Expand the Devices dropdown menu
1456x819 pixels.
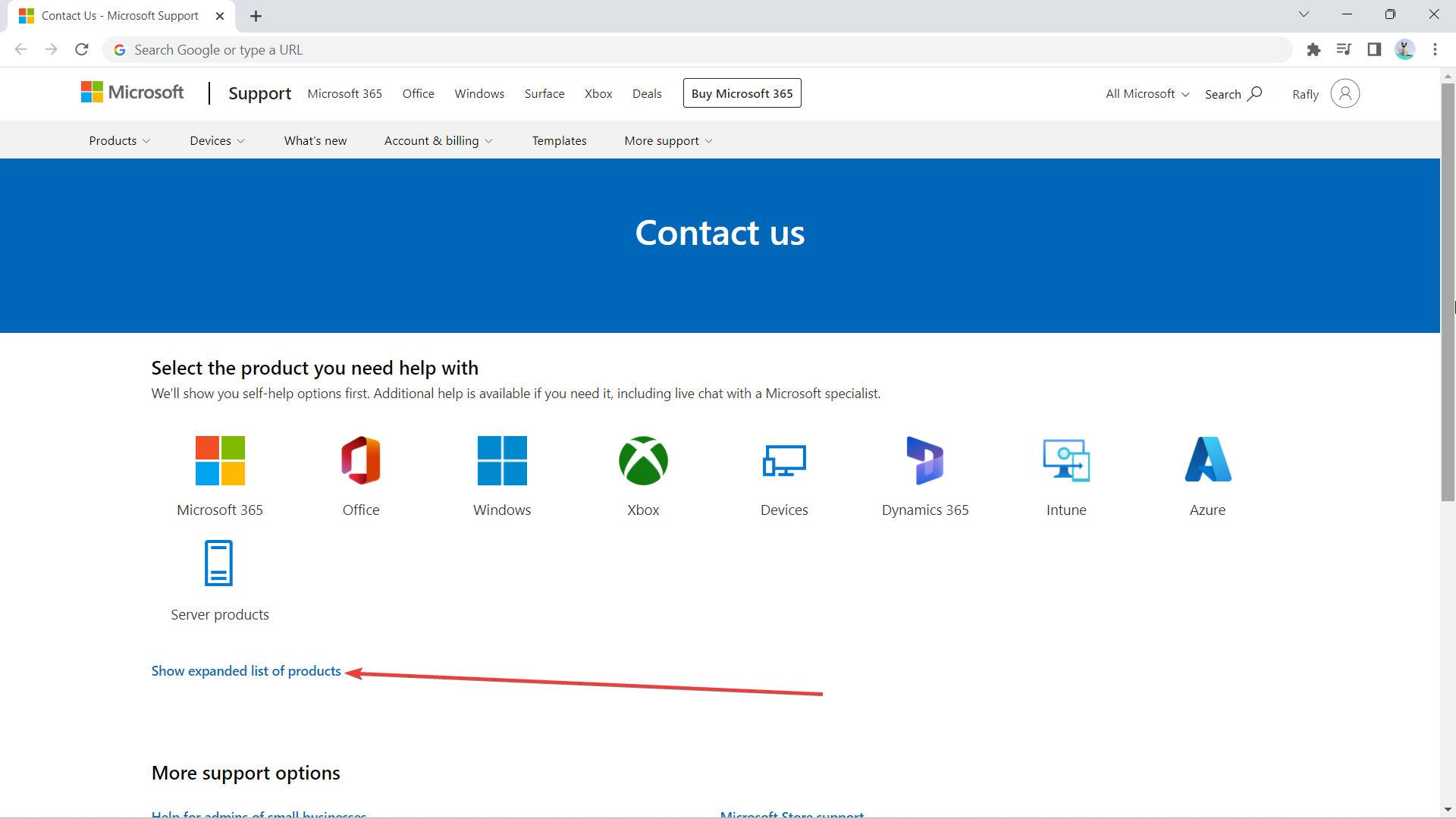[x=217, y=141]
